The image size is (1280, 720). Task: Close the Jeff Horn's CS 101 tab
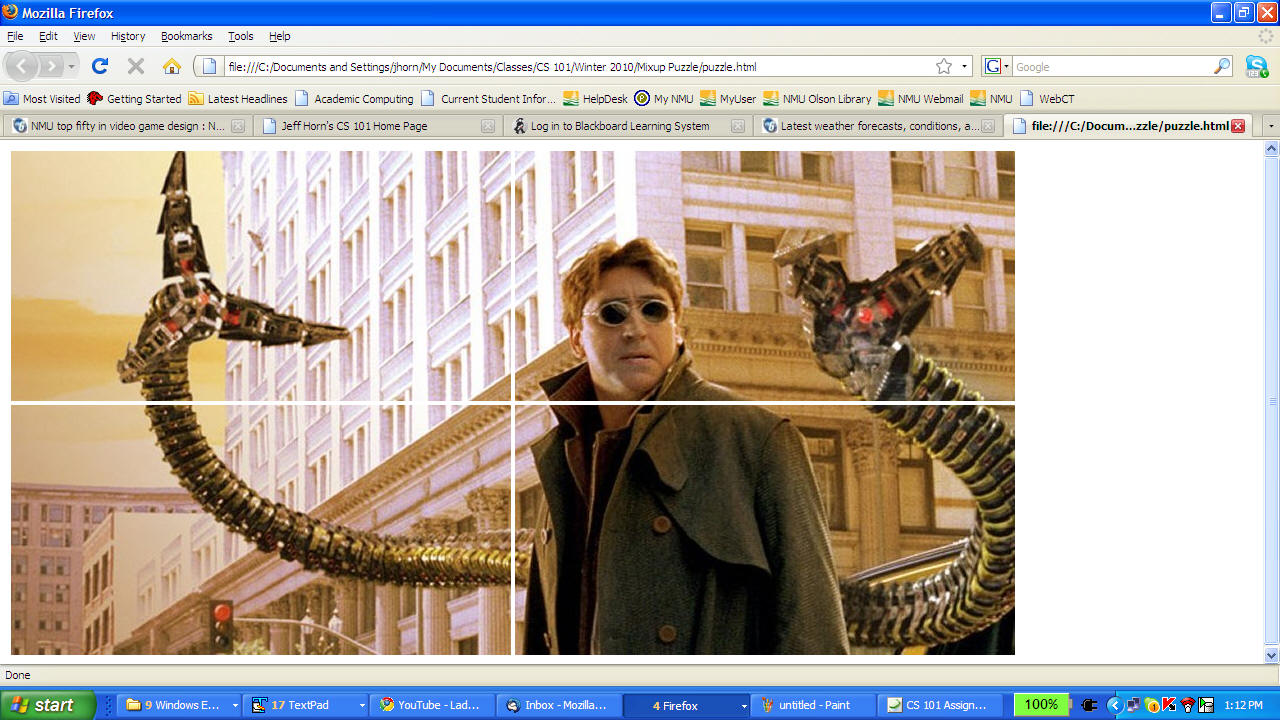coord(488,126)
